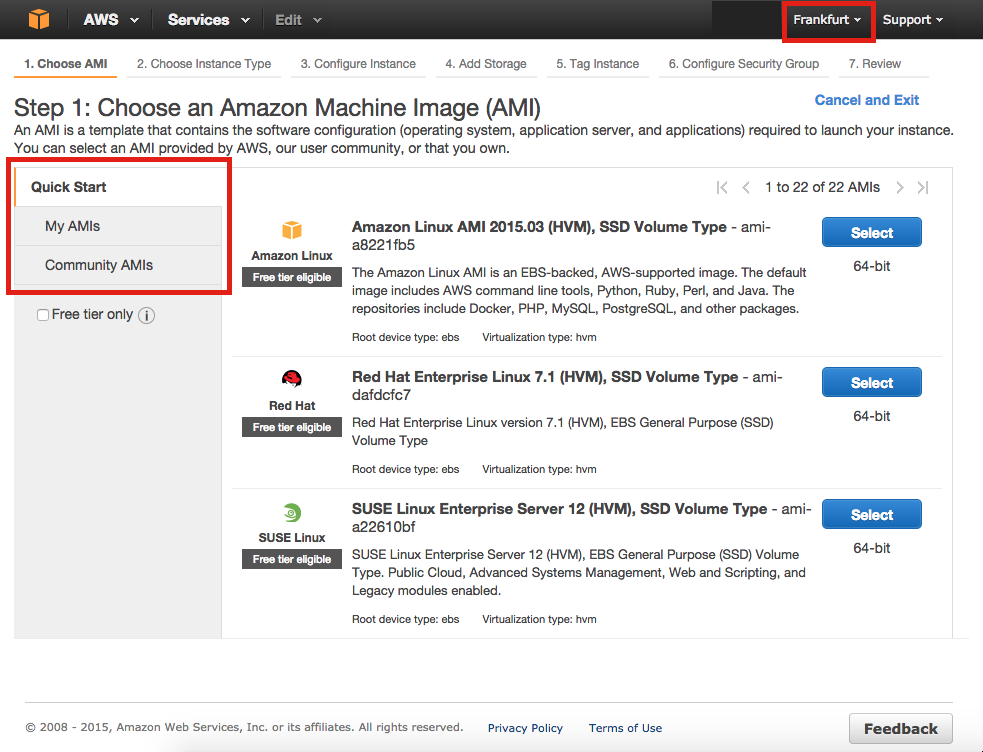Image resolution: width=983 pixels, height=752 pixels.
Task: Click Free tier eligible badge under SUSE Linux
Action: [292, 559]
